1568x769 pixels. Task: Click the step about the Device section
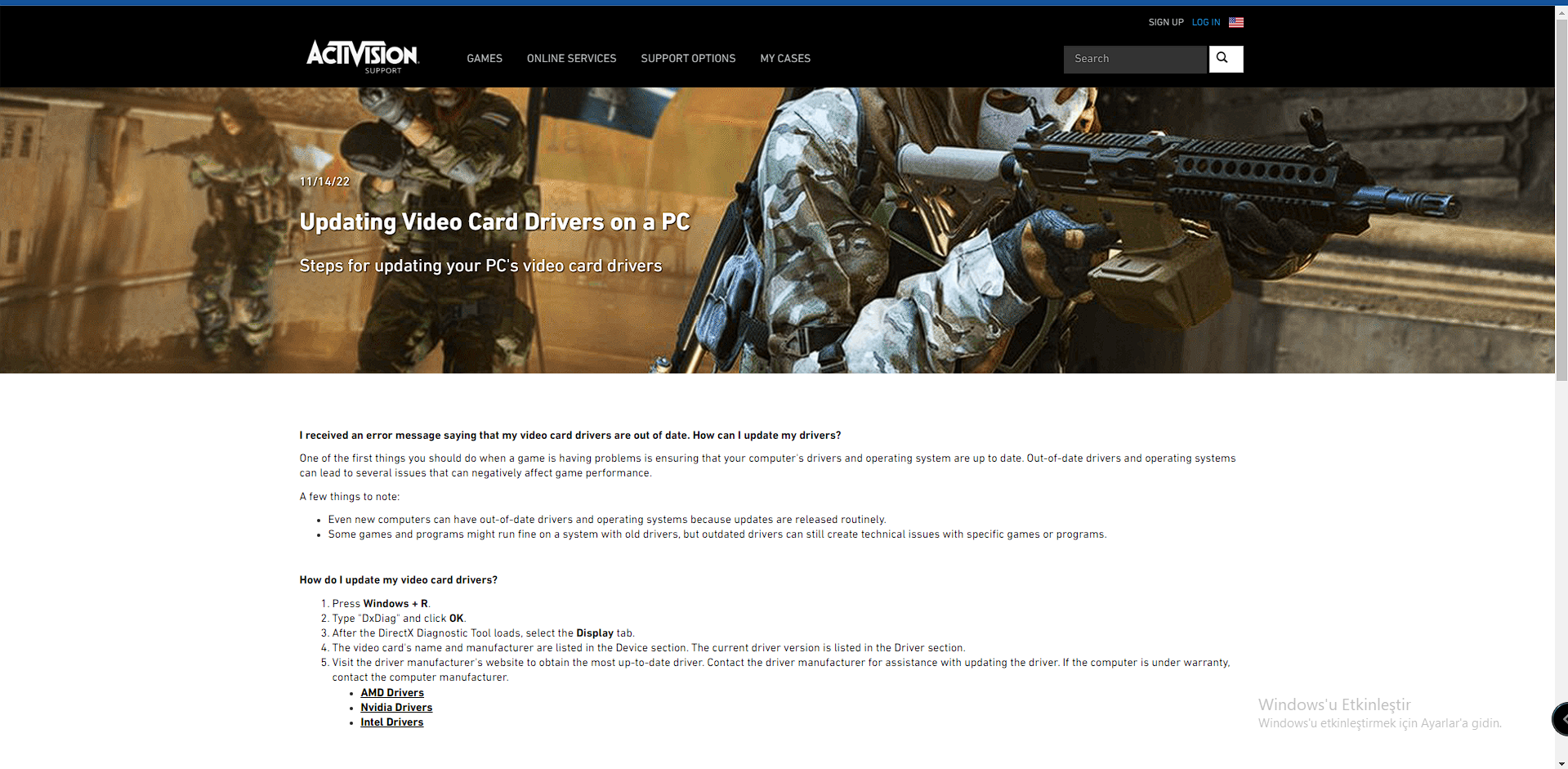pyautogui.click(x=649, y=648)
